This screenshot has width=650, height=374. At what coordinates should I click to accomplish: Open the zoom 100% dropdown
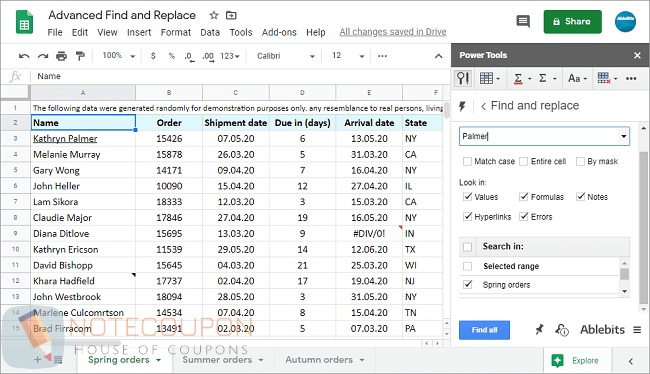(x=119, y=56)
